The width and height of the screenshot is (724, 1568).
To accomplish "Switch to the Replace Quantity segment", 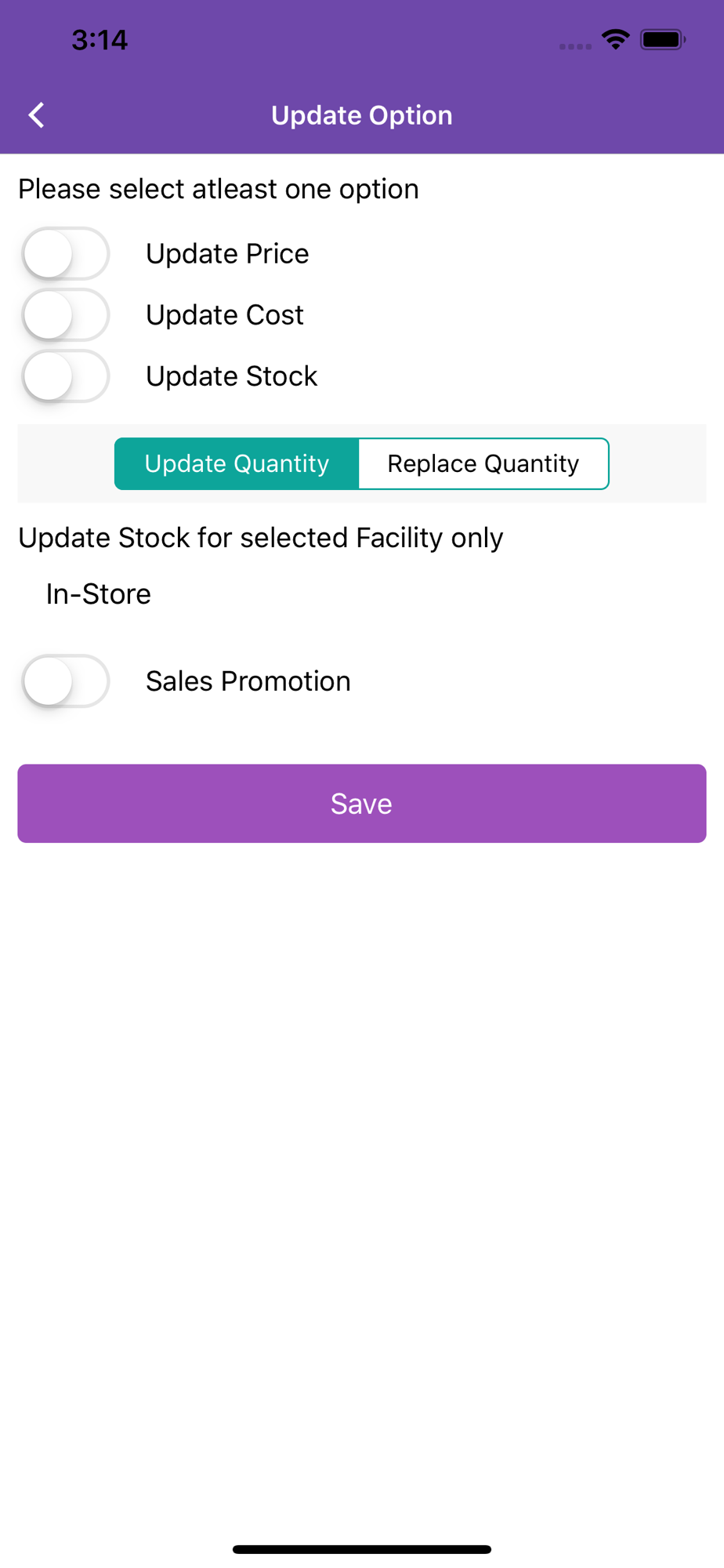I will point(483,463).
